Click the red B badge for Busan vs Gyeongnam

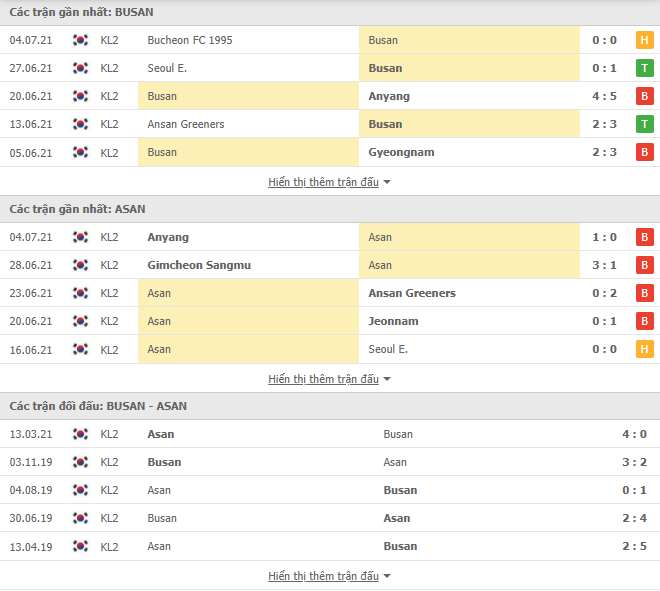pyautogui.click(x=644, y=152)
